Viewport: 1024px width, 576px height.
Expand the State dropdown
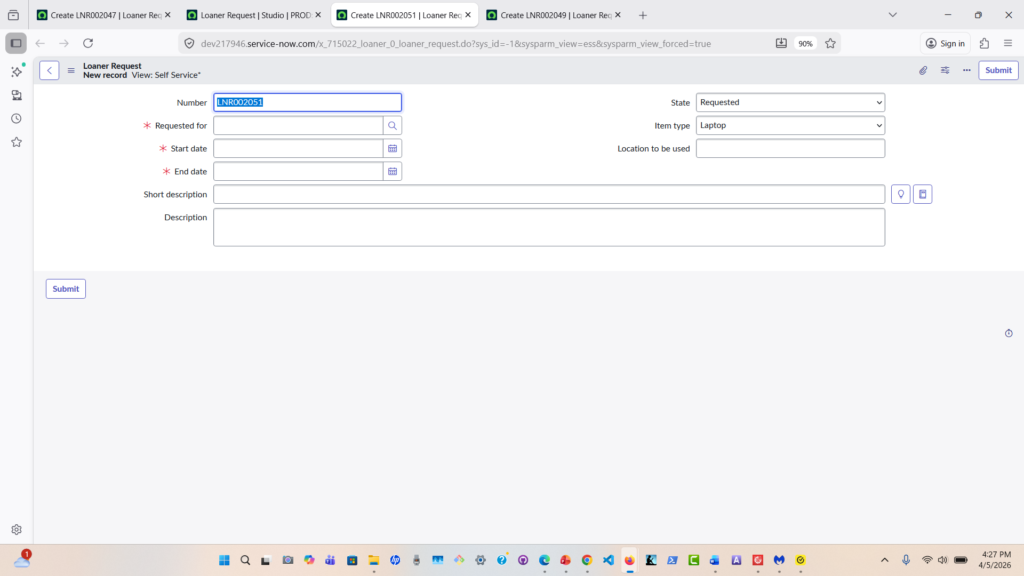pyautogui.click(x=790, y=102)
